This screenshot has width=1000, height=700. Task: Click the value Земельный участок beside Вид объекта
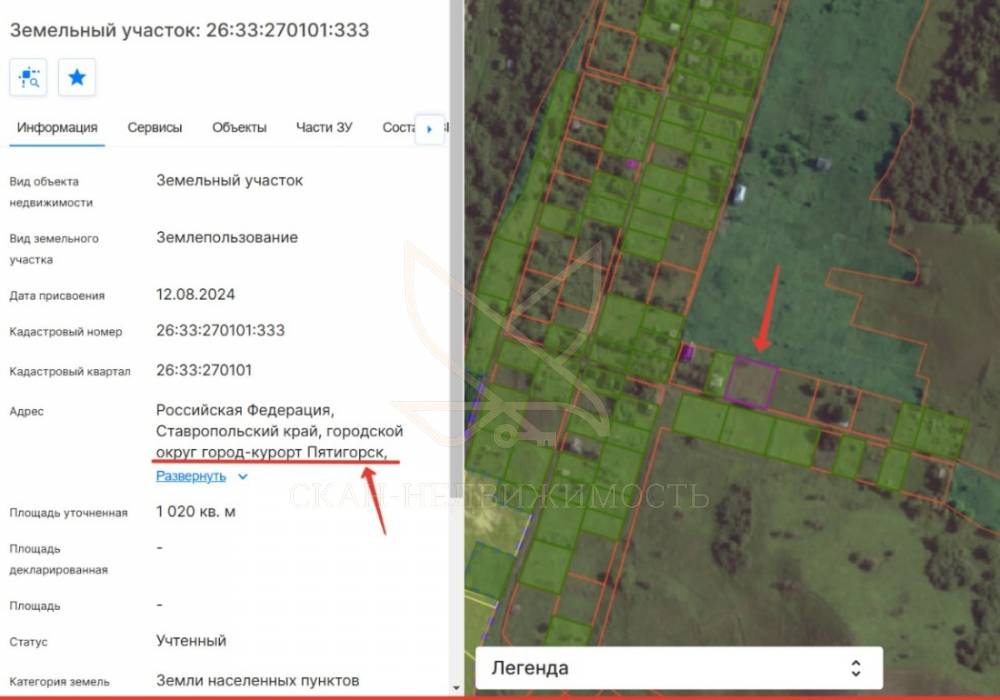click(230, 180)
